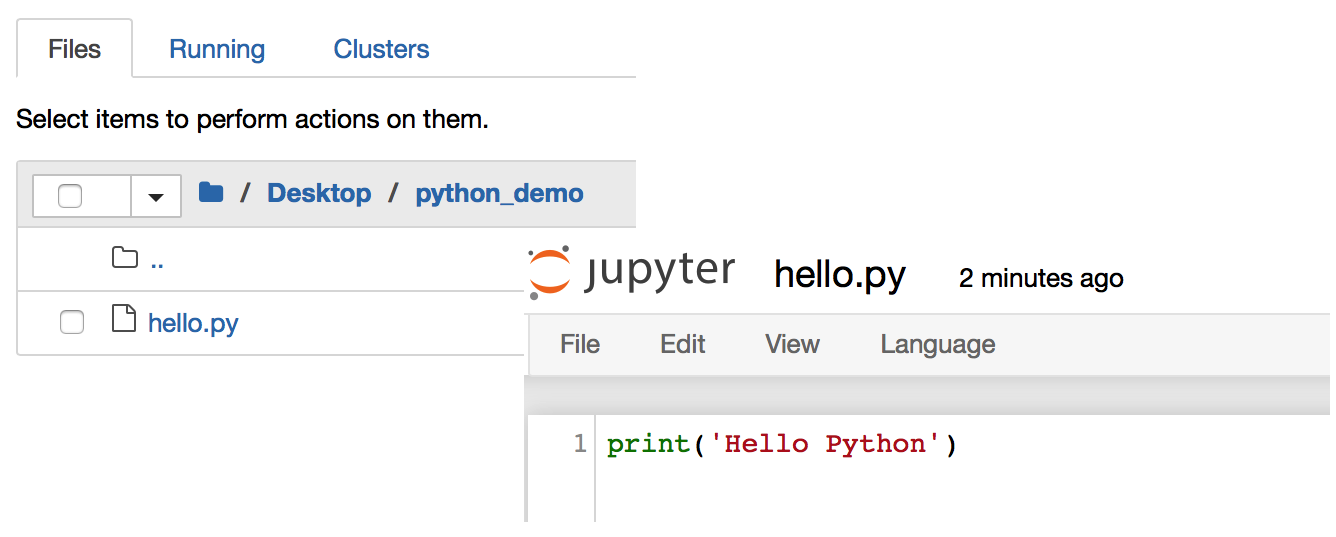Click the parent directory folder icon
This screenshot has height=537, width=1336.
(x=125, y=258)
